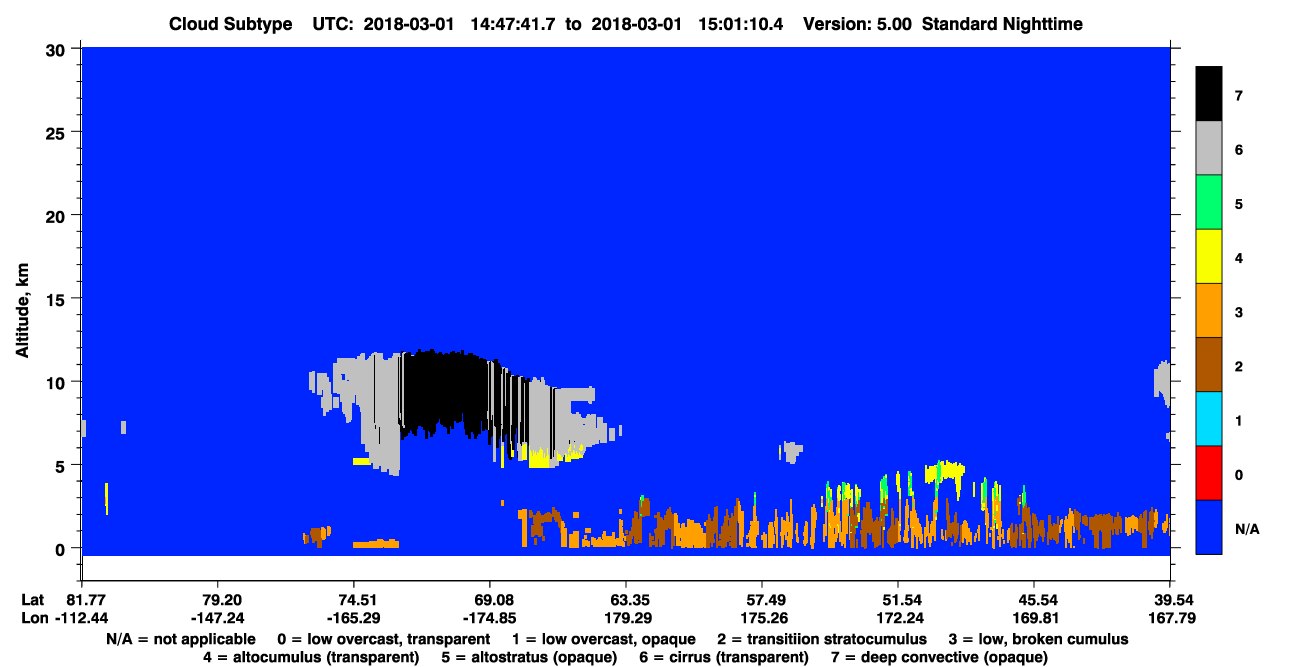Select the yellow legend swatch labeled 4
The width and height of the screenshot is (1300, 667).
click(x=1209, y=257)
